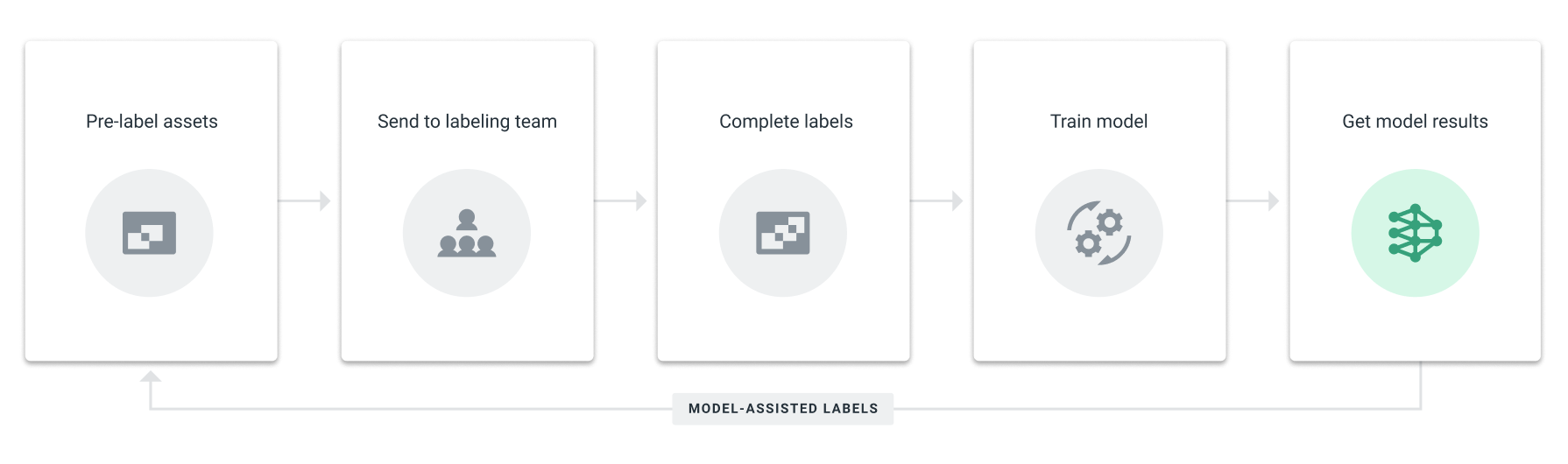This screenshot has height=464, width=1568.
Task: Select the Pre-label assets card background
Action: [x=152, y=324]
